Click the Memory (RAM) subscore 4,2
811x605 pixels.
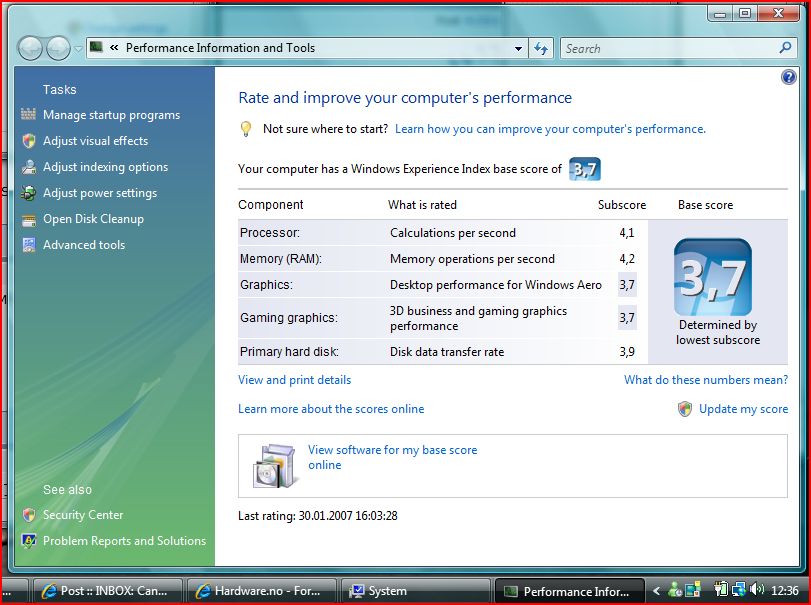coord(627,259)
